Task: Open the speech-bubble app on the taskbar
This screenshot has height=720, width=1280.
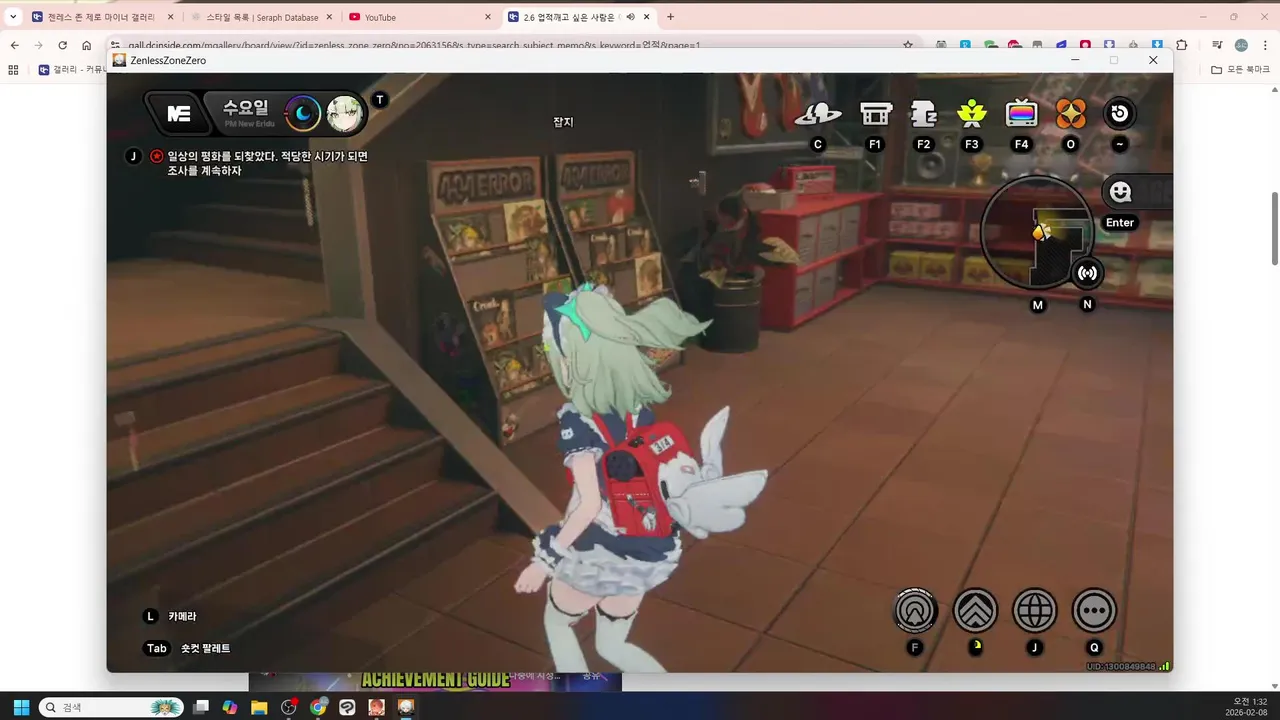Action: coord(347,707)
